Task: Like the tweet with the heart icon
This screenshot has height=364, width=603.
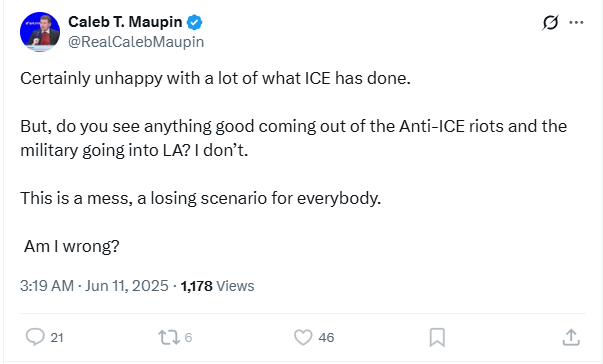Action: coord(303,337)
